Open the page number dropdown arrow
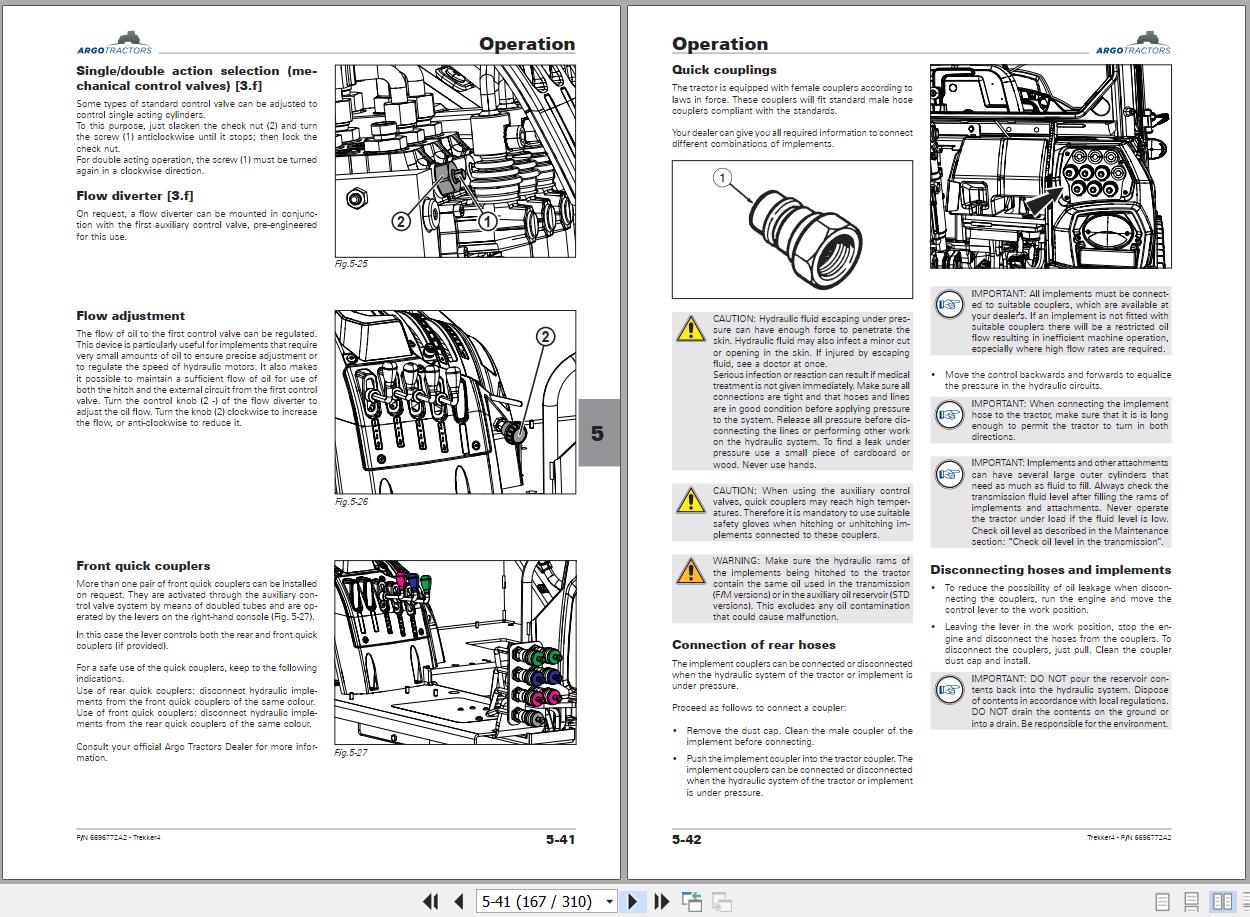This screenshot has width=1250, height=917. (x=609, y=902)
